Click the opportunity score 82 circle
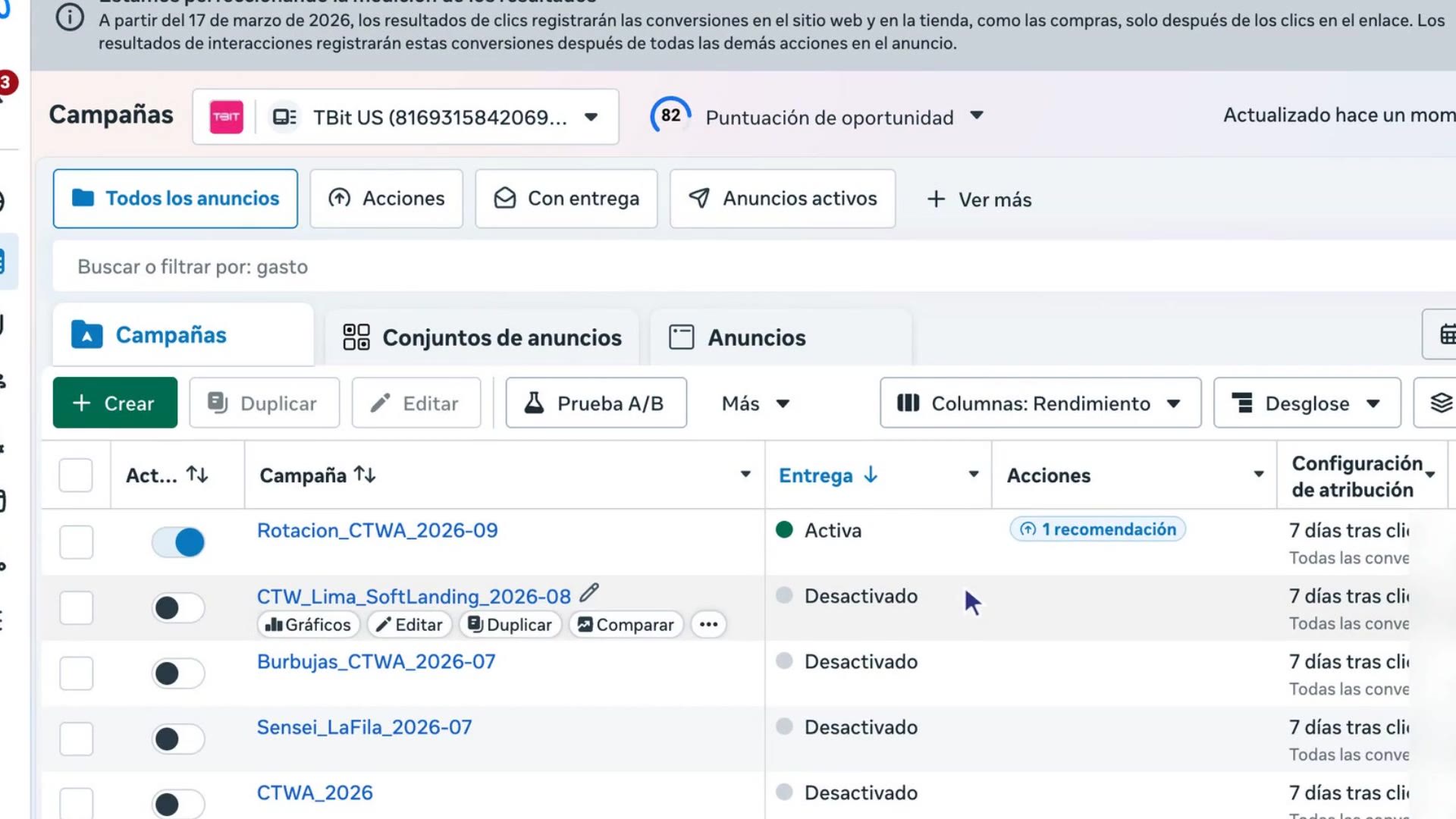The height and width of the screenshot is (819, 1456). click(670, 116)
